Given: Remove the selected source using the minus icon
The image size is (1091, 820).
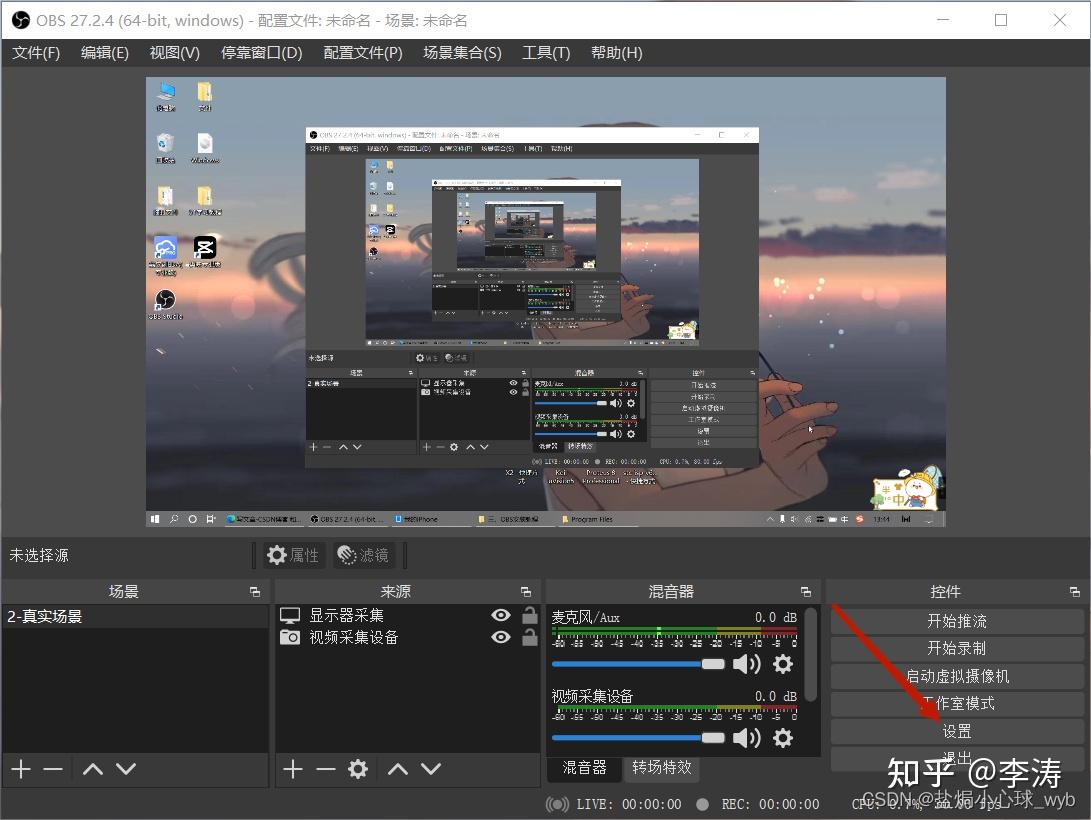Looking at the screenshot, I should pos(325,769).
